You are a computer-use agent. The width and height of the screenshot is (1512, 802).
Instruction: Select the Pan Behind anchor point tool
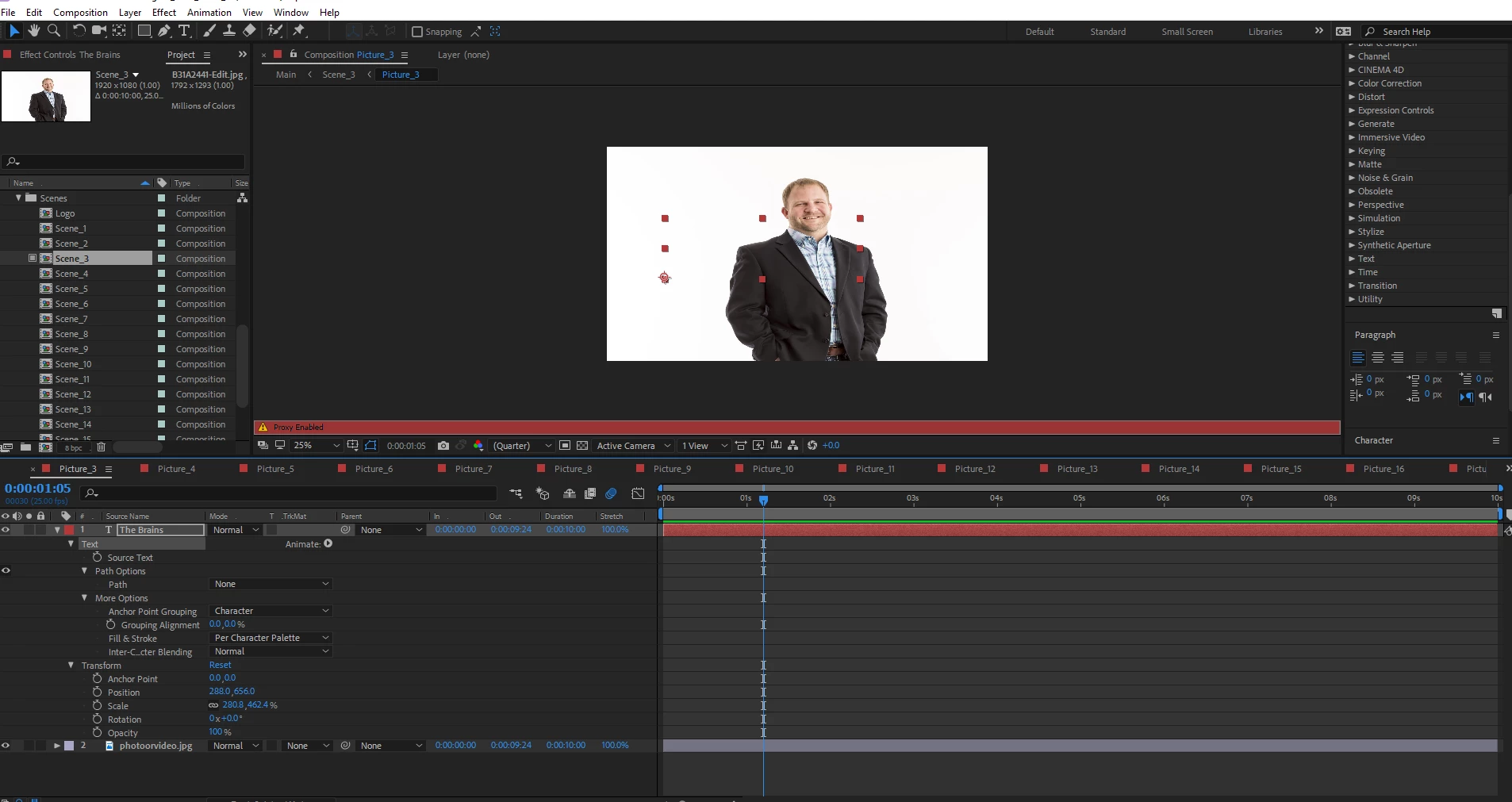(119, 30)
